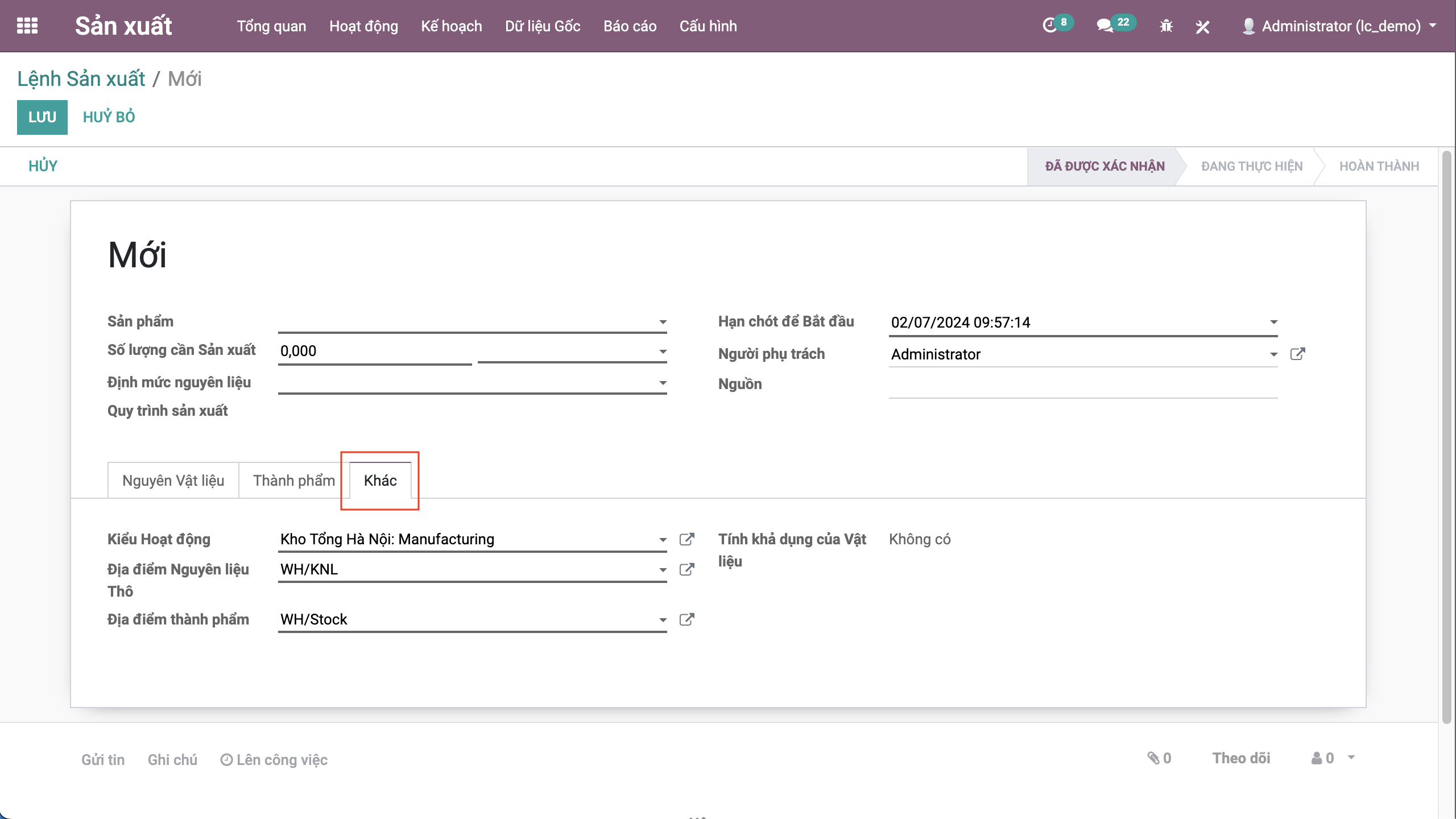Click the Theo dõi follow button
Image resolution: width=1456 pixels, height=819 pixels.
[1241, 758]
